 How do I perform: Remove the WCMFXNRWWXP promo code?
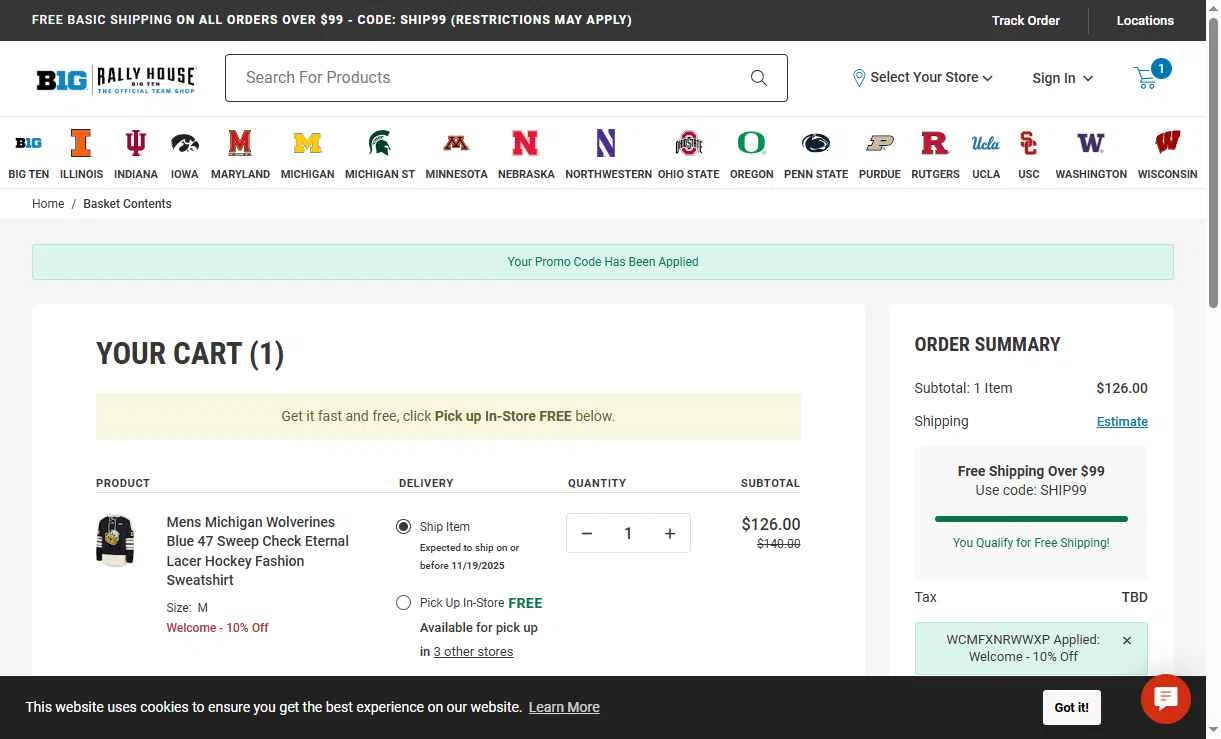click(1127, 640)
